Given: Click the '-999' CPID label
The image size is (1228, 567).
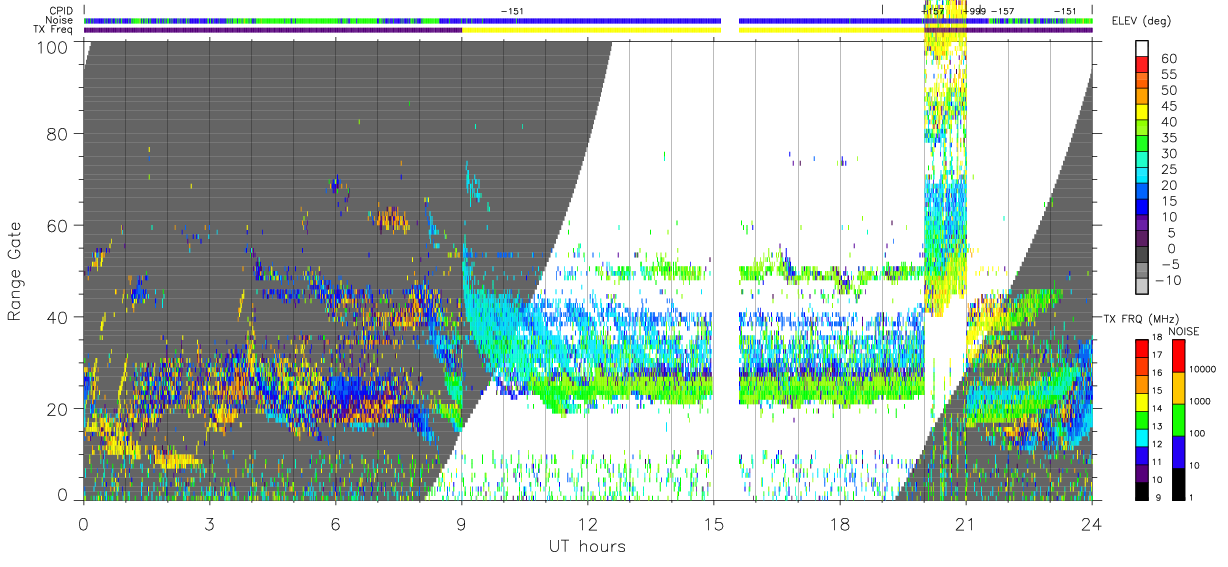Looking at the screenshot, I should (973, 11).
